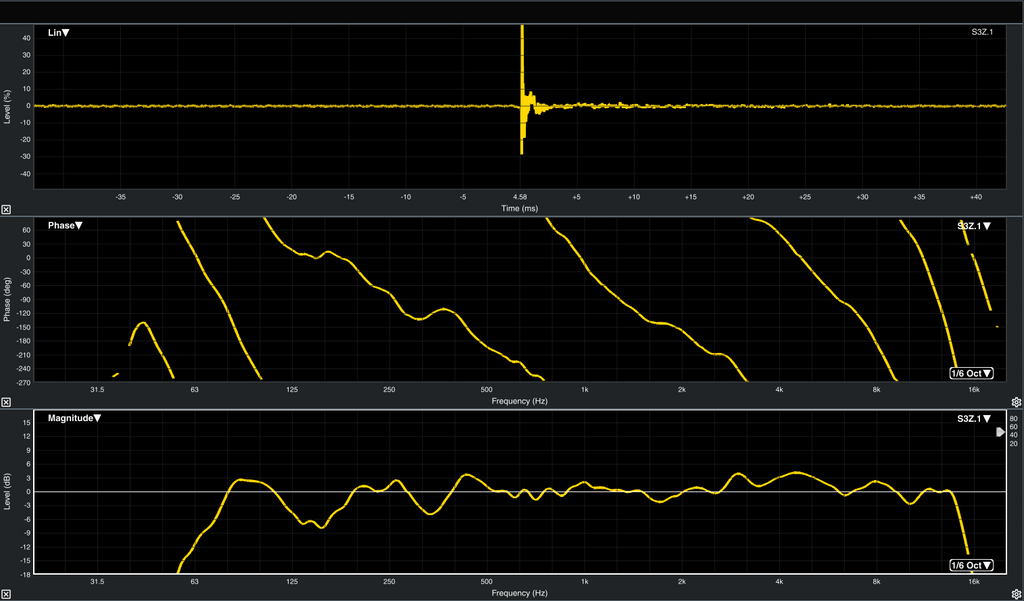Open S3Z.1 trace selector in Phase plot
Screen dimensions: 1024x601
pos(974,226)
